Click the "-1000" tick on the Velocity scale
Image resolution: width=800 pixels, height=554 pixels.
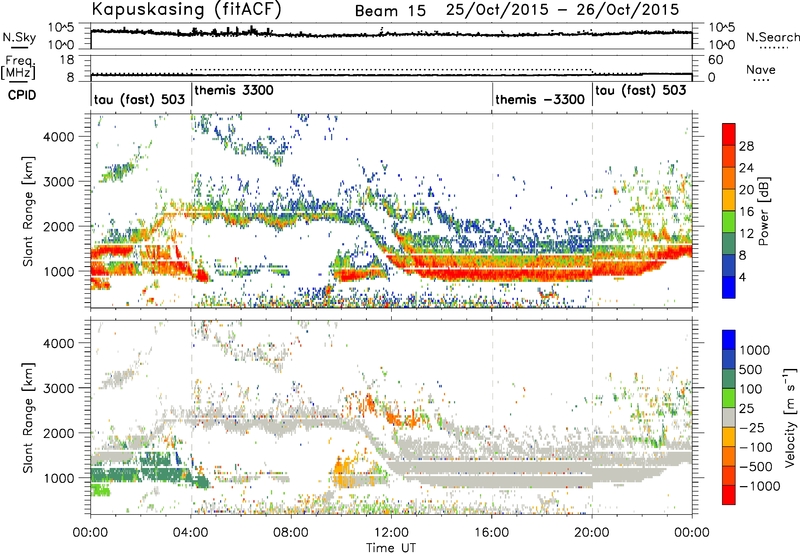click(760, 486)
